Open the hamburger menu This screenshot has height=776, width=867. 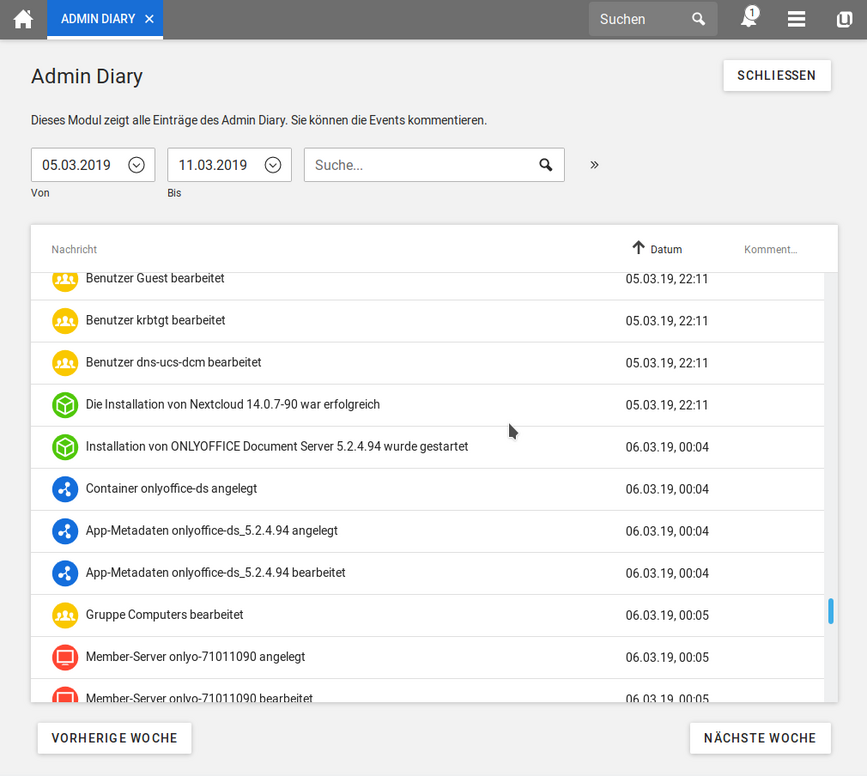[796, 19]
